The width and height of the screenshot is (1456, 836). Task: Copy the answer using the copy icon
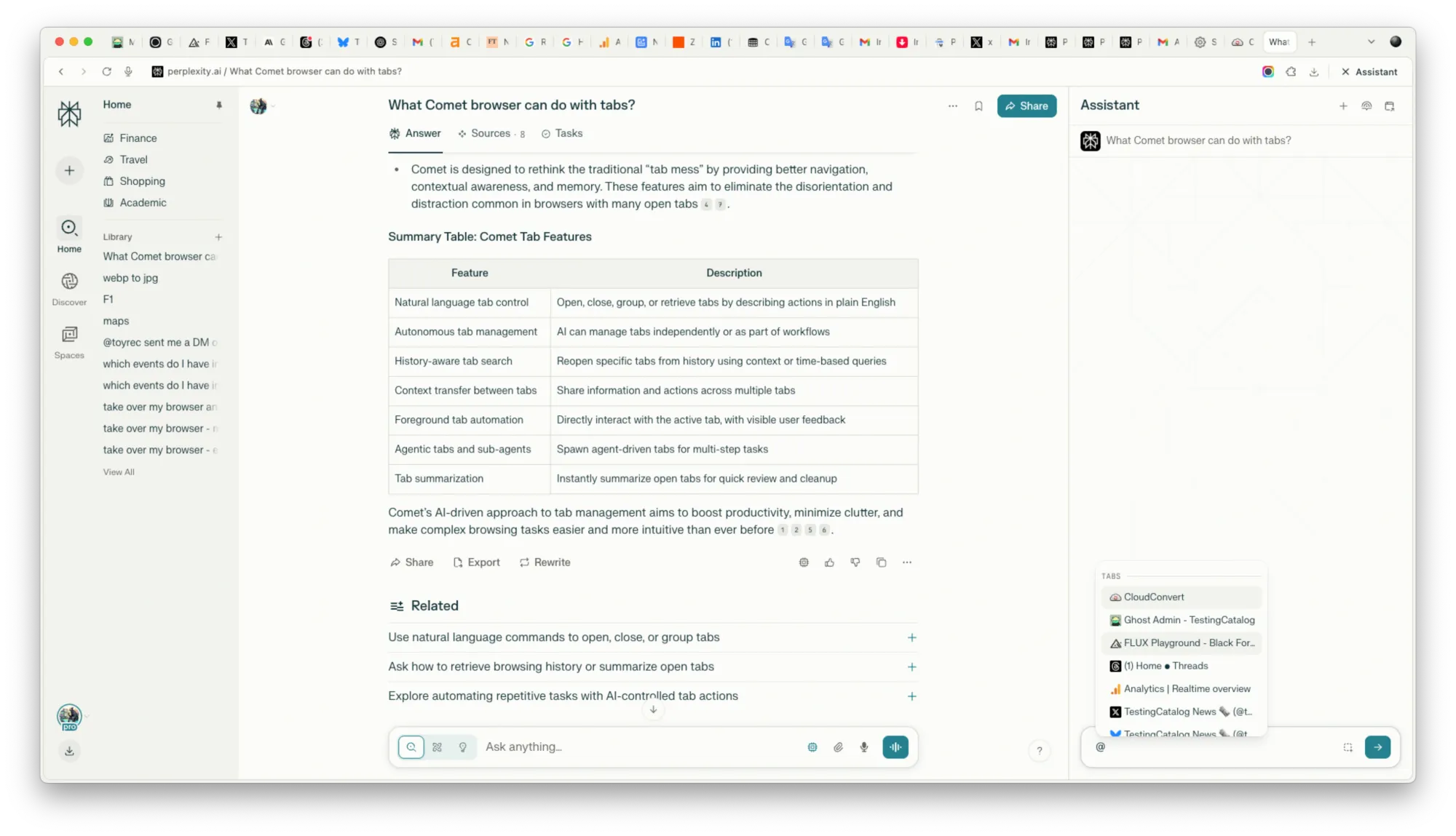point(881,562)
